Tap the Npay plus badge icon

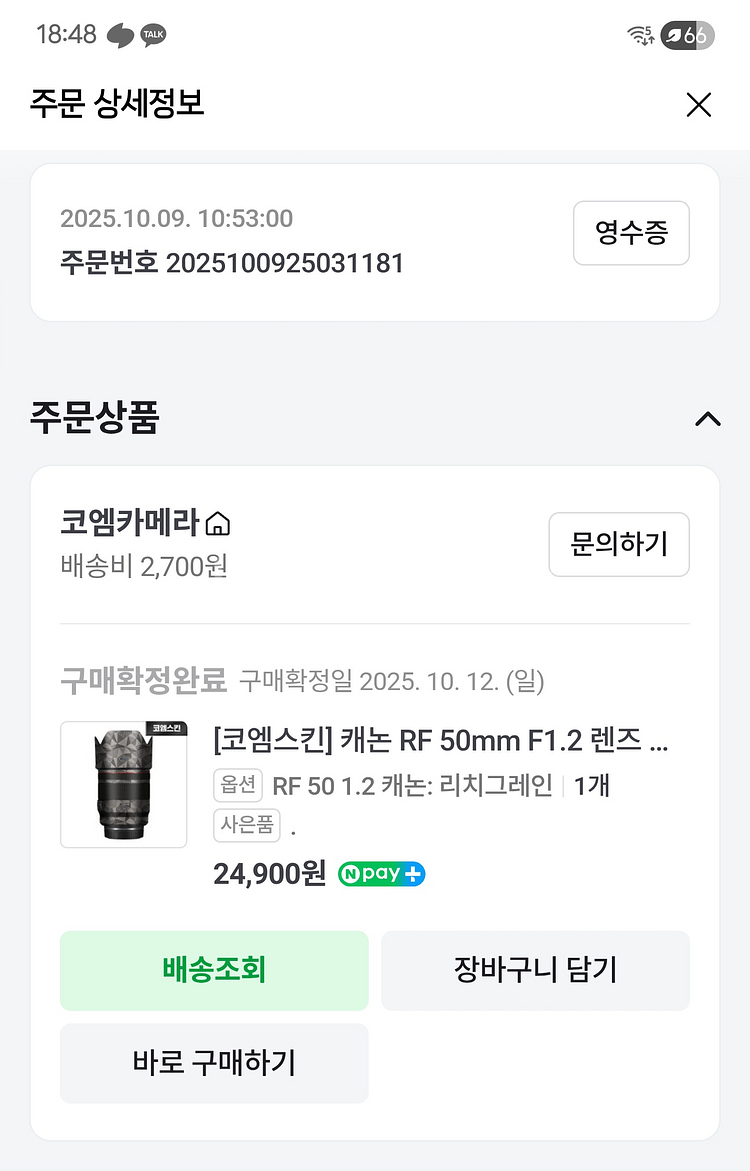pyautogui.click(x=381, y=874)
